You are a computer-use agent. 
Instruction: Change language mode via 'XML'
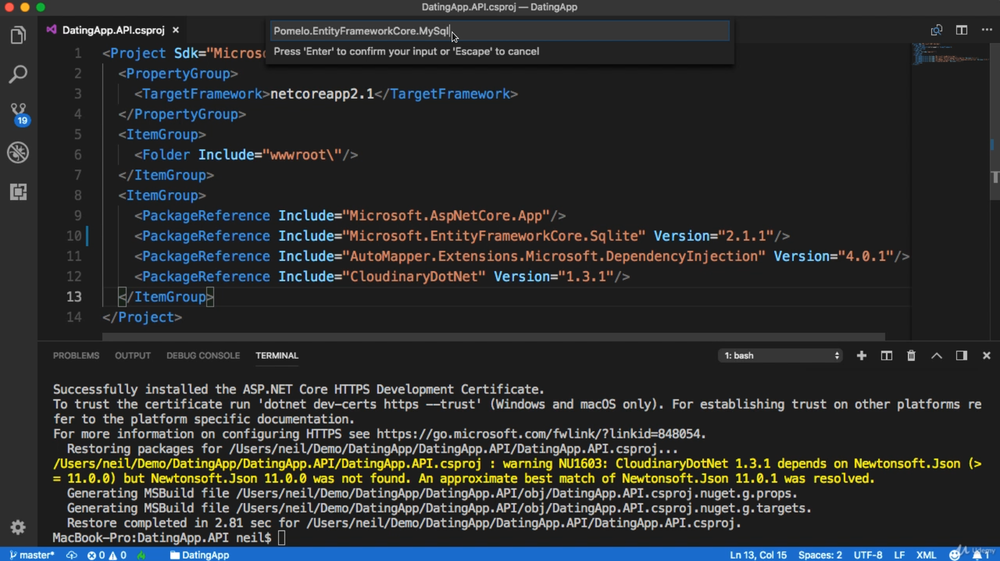[926, 555]
